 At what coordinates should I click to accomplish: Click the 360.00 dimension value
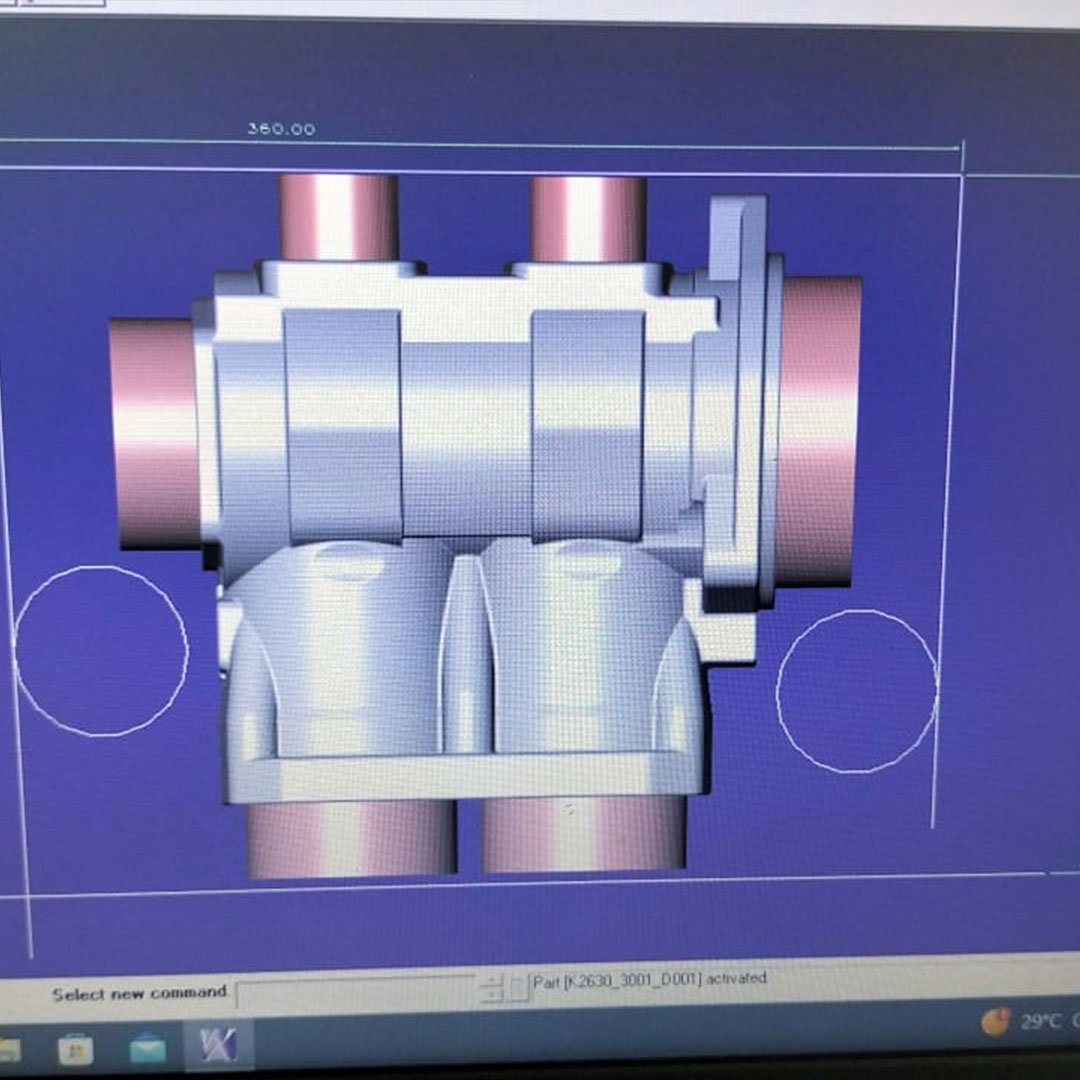click(x=281, y=129)
